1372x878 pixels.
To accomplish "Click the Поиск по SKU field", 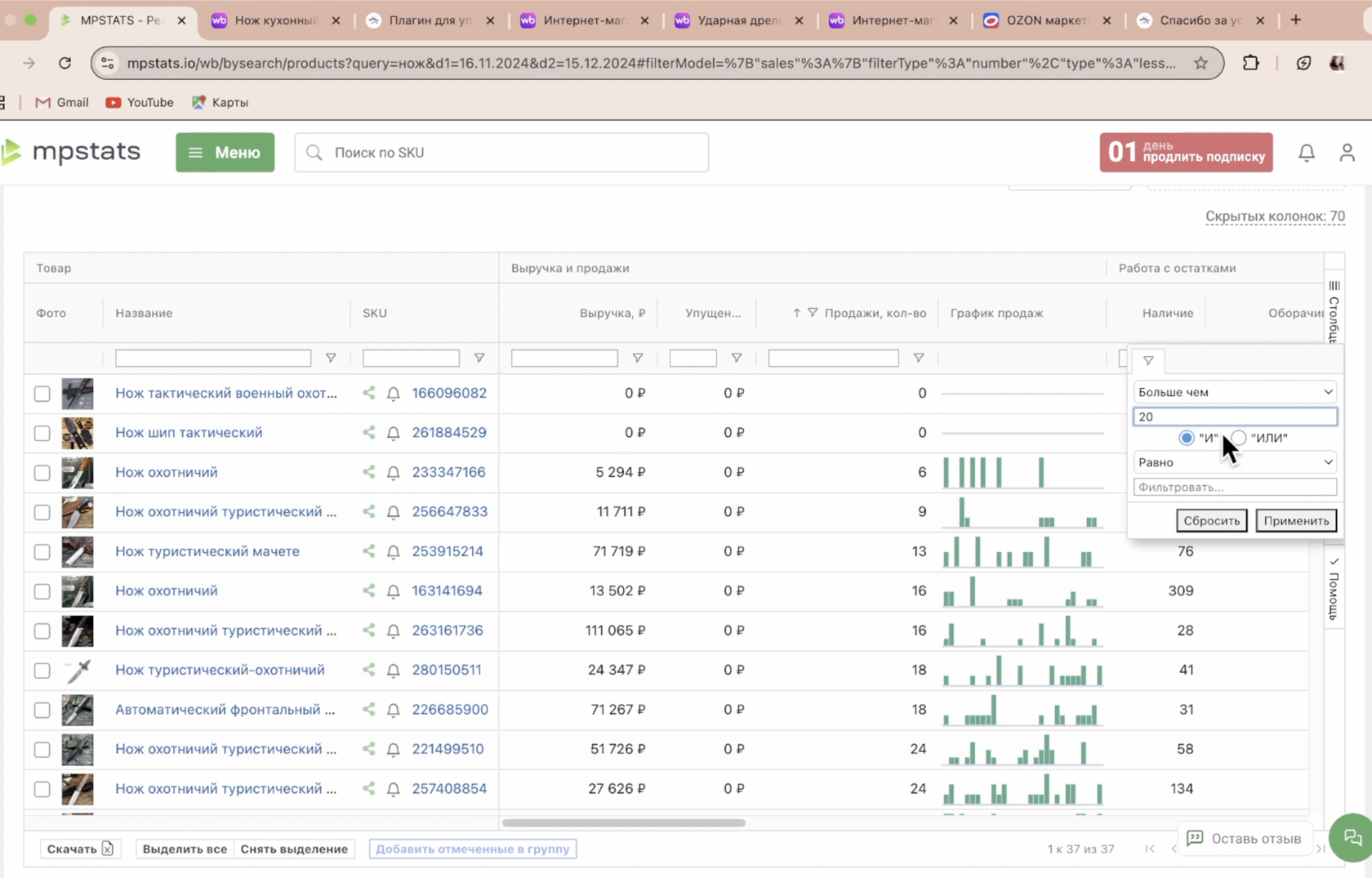I will [501, 153].
